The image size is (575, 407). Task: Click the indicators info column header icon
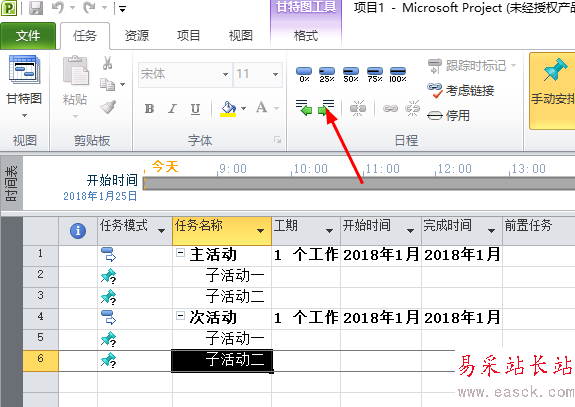point(78,231)
